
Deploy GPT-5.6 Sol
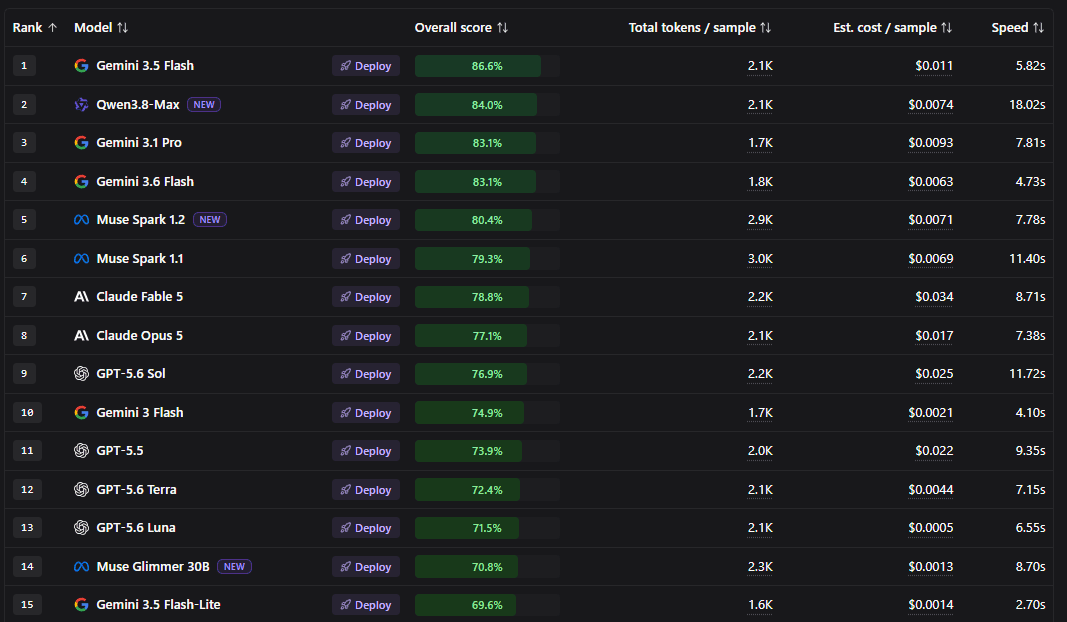click(x=366, y=374)
